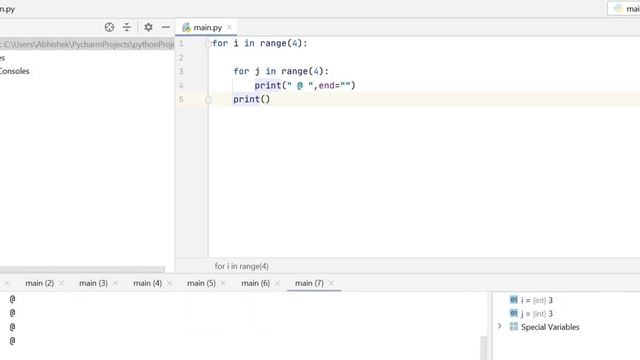Select the Consoles item in Project tree
Viewport: 640px width, 360px height.
point(14,71)
